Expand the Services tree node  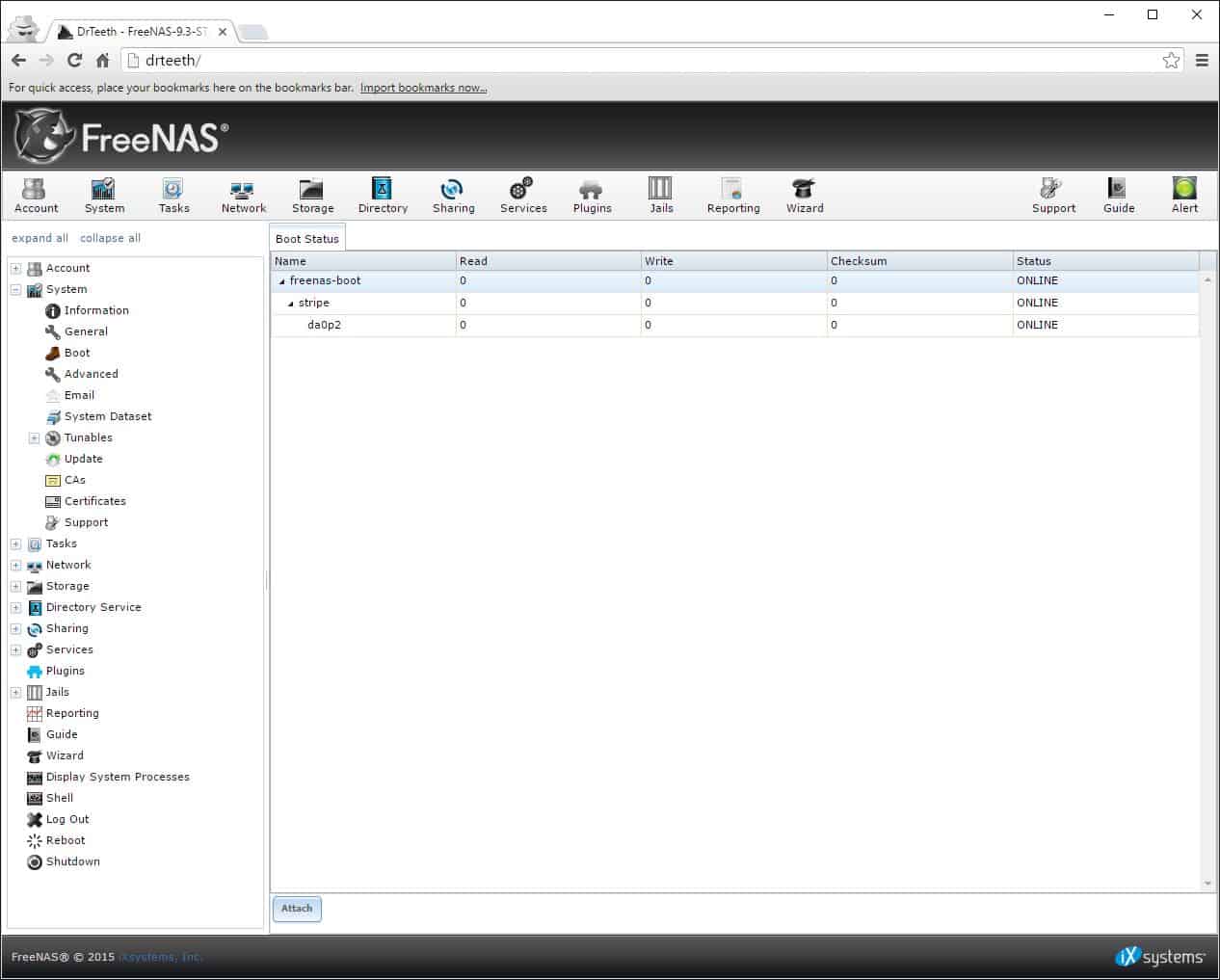point(15,649)
